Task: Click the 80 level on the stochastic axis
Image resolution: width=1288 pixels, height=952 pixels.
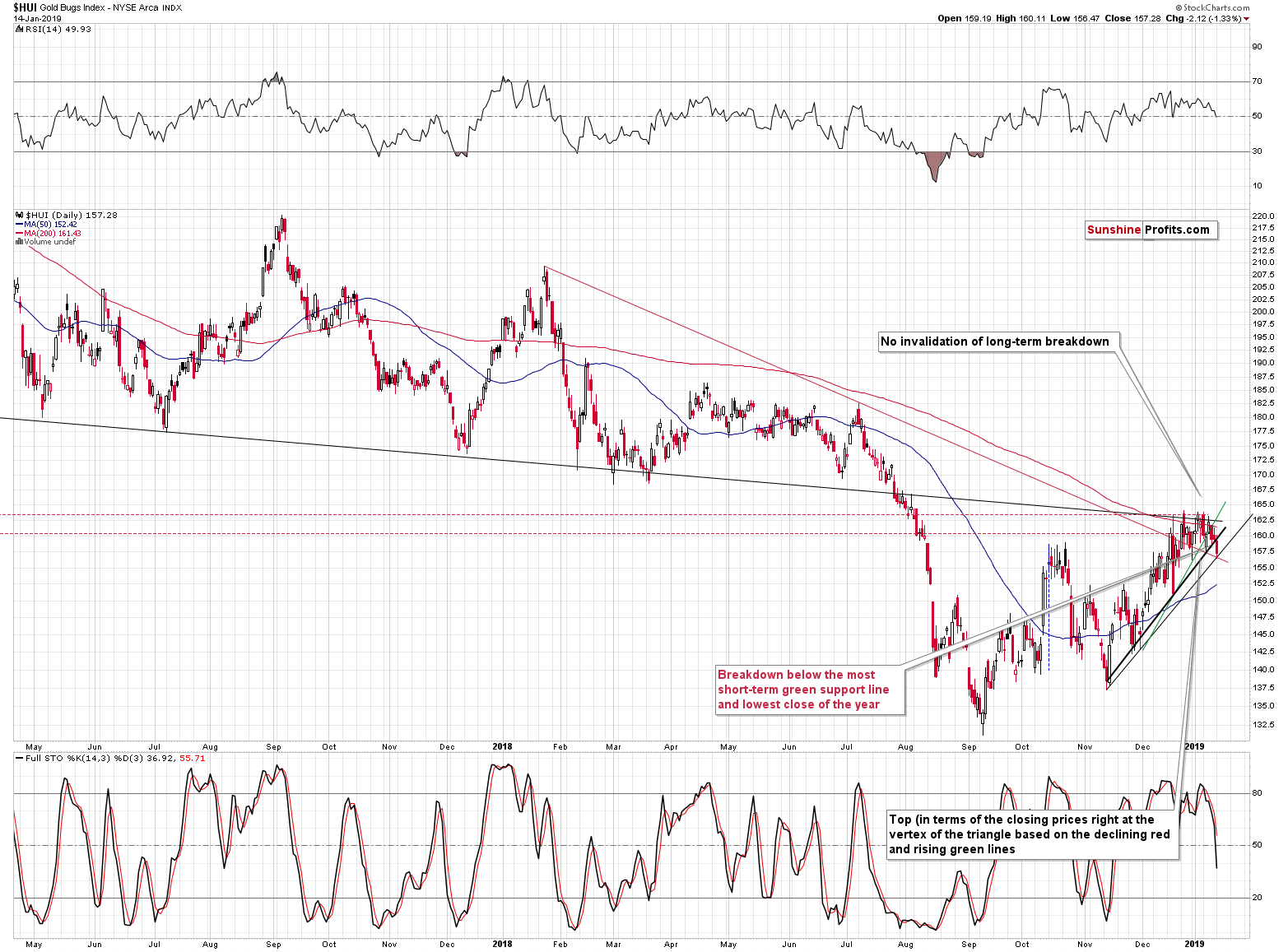Action: pyautogui.click(x=1257, y=794)
